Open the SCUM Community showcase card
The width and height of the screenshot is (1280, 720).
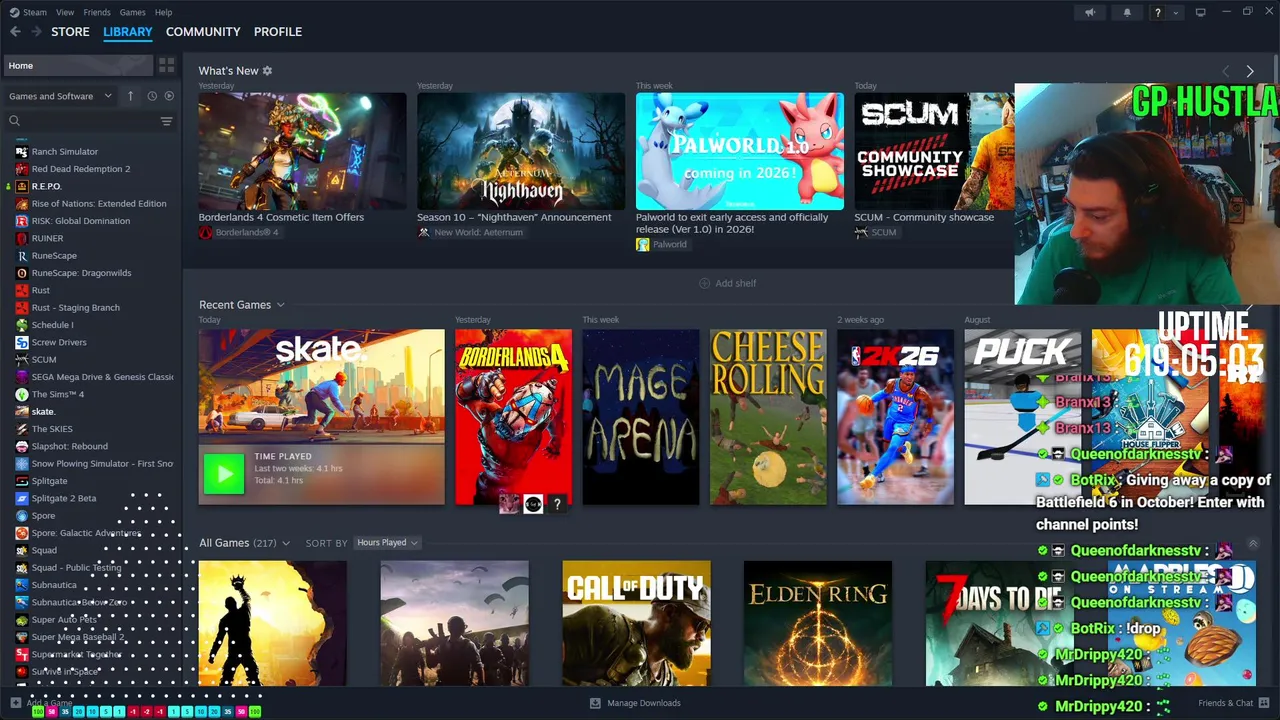pos(934,151)
